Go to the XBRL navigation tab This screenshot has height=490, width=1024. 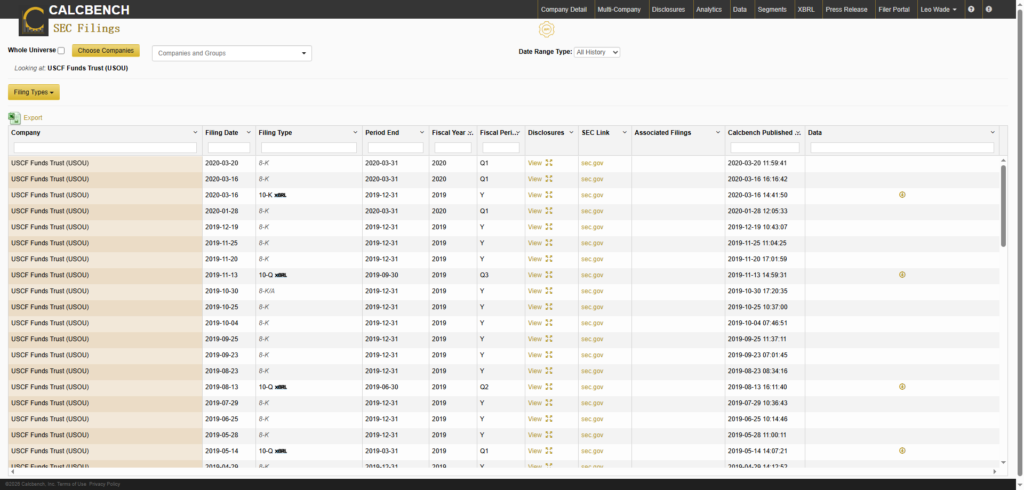(806, 9)
